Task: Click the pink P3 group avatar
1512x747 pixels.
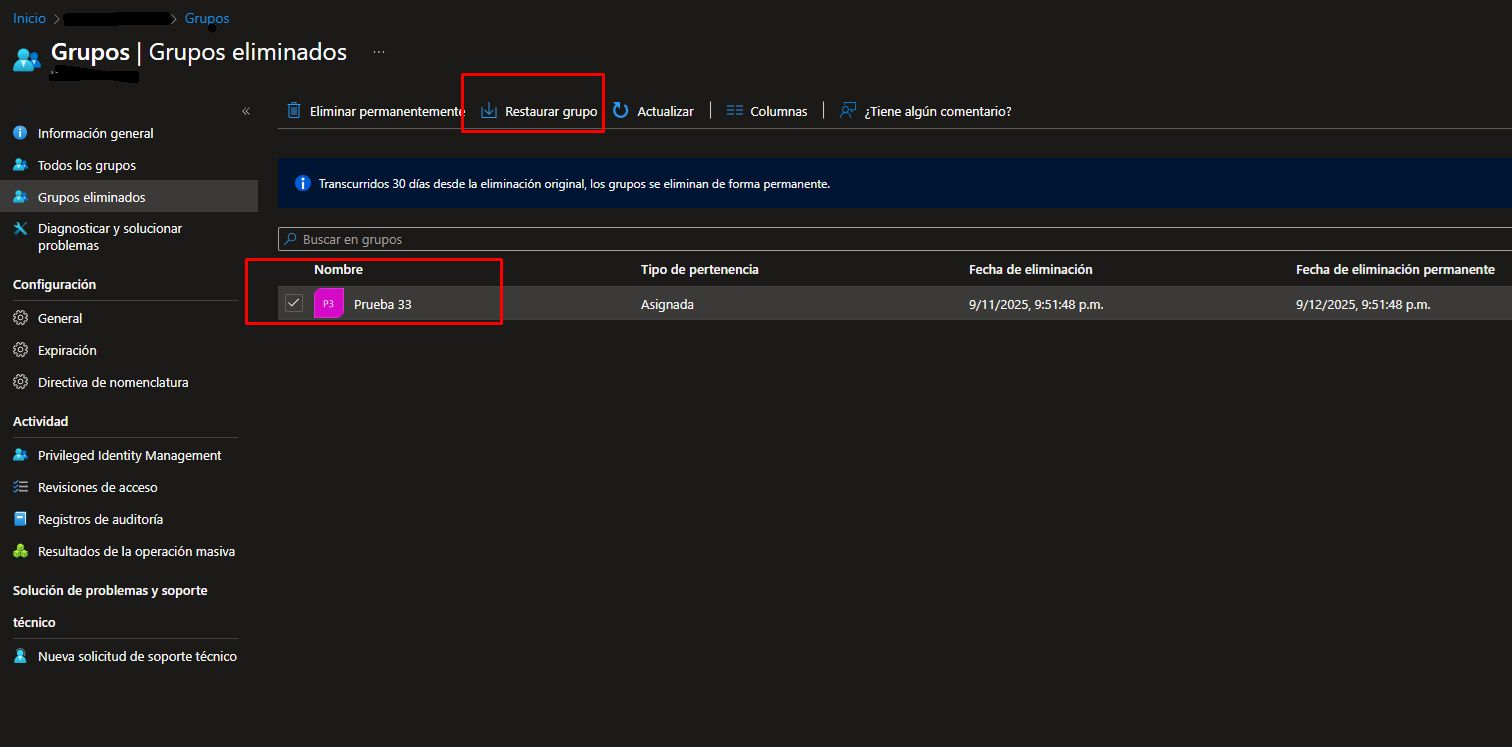Action: (329, 304)
